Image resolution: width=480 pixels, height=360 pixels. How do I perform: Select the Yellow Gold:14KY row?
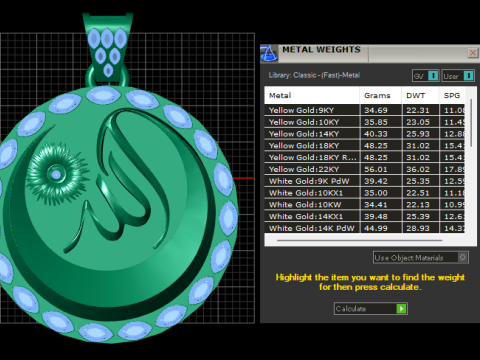[365, 134]
